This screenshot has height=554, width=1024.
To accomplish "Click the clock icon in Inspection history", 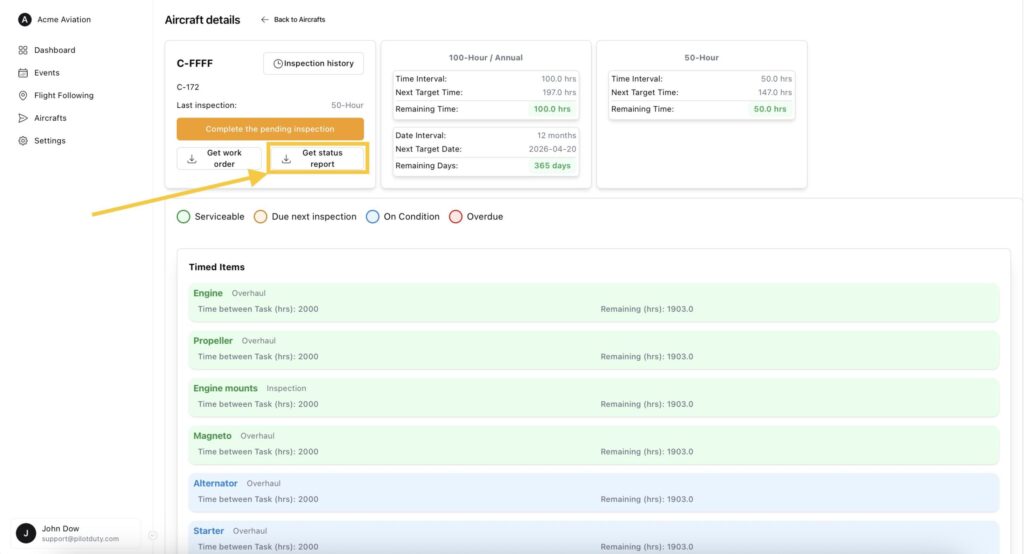I will [x=278, y=64].
